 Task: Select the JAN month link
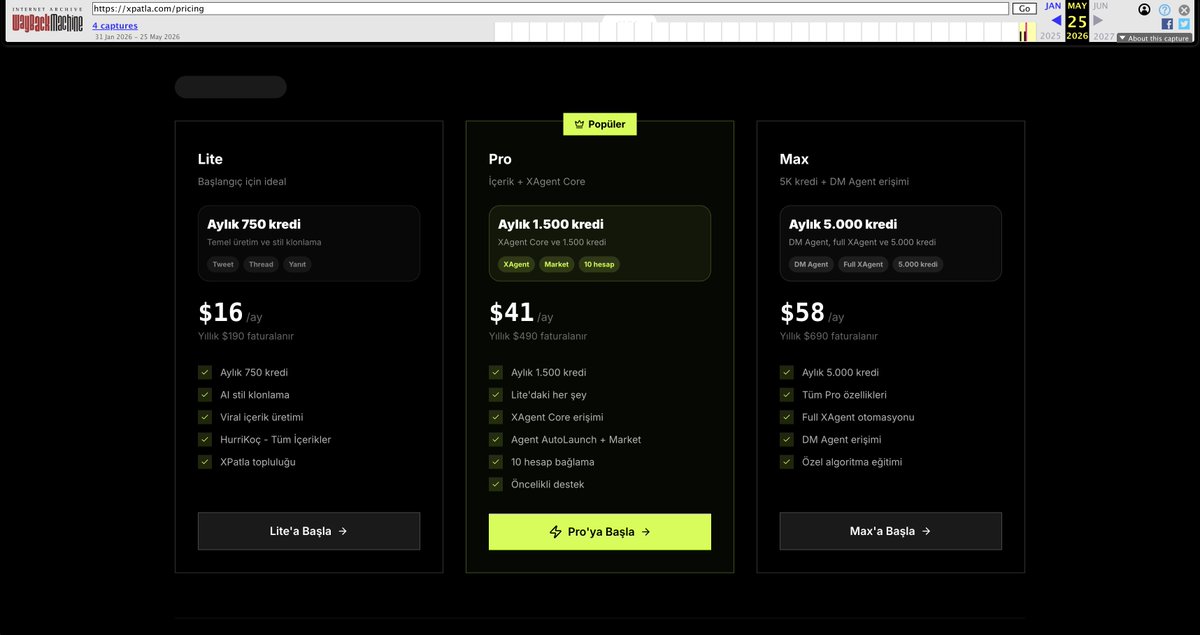(x=1053, y=6)
